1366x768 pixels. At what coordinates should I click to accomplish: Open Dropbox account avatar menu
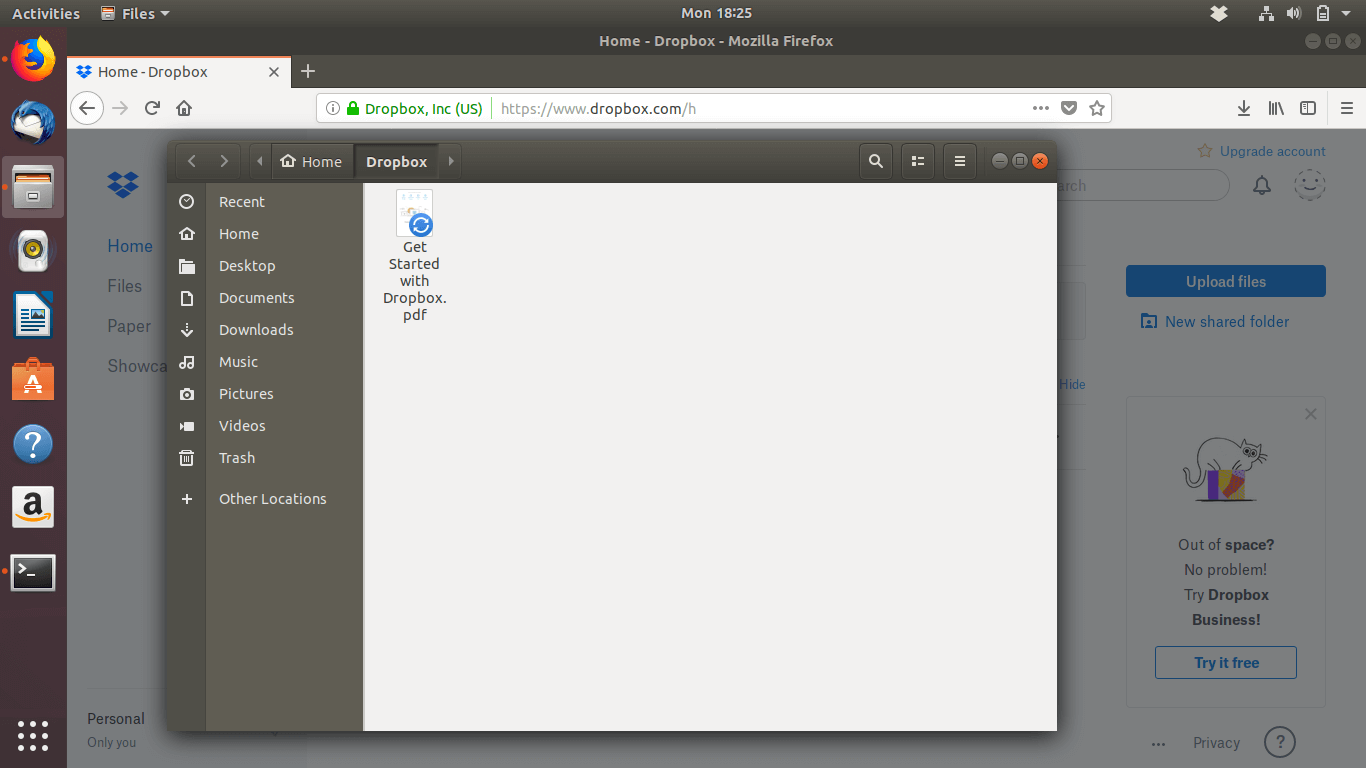coord(1310,185)
